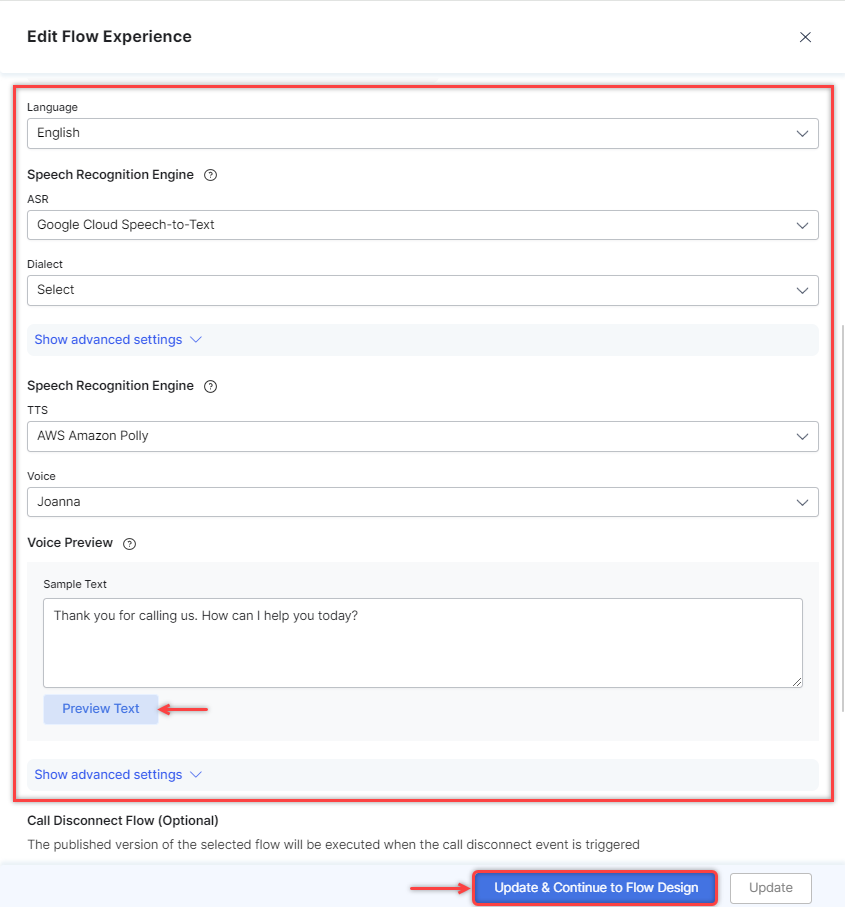The width and height of the screenshot is (845, 907).
Task: Click the dialog's vertical scrollbar
Action: tap(842, 518)
